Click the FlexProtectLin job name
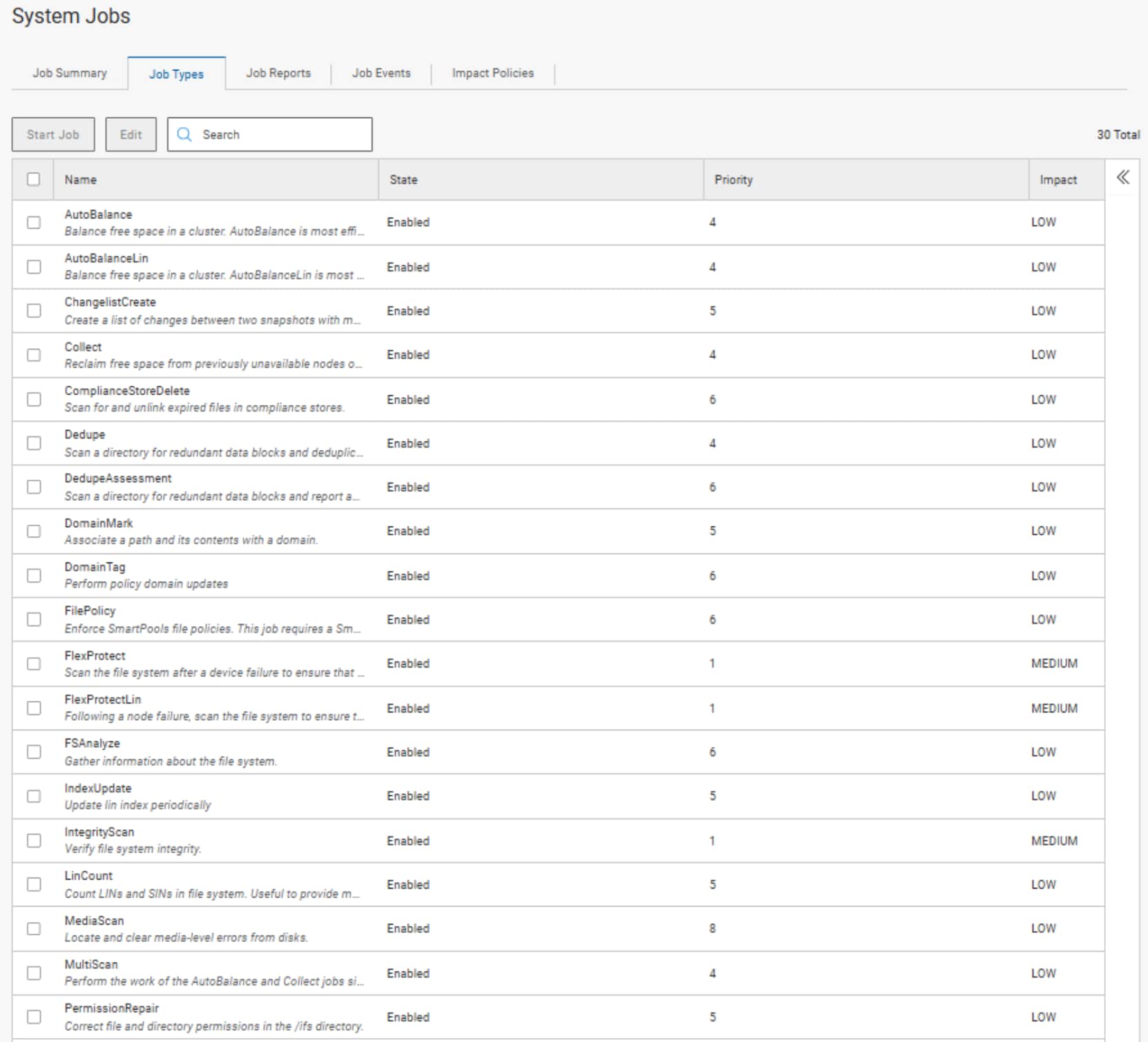Screen dimensions: 1148x1042 pyautogui.click(x=102, y=699)
